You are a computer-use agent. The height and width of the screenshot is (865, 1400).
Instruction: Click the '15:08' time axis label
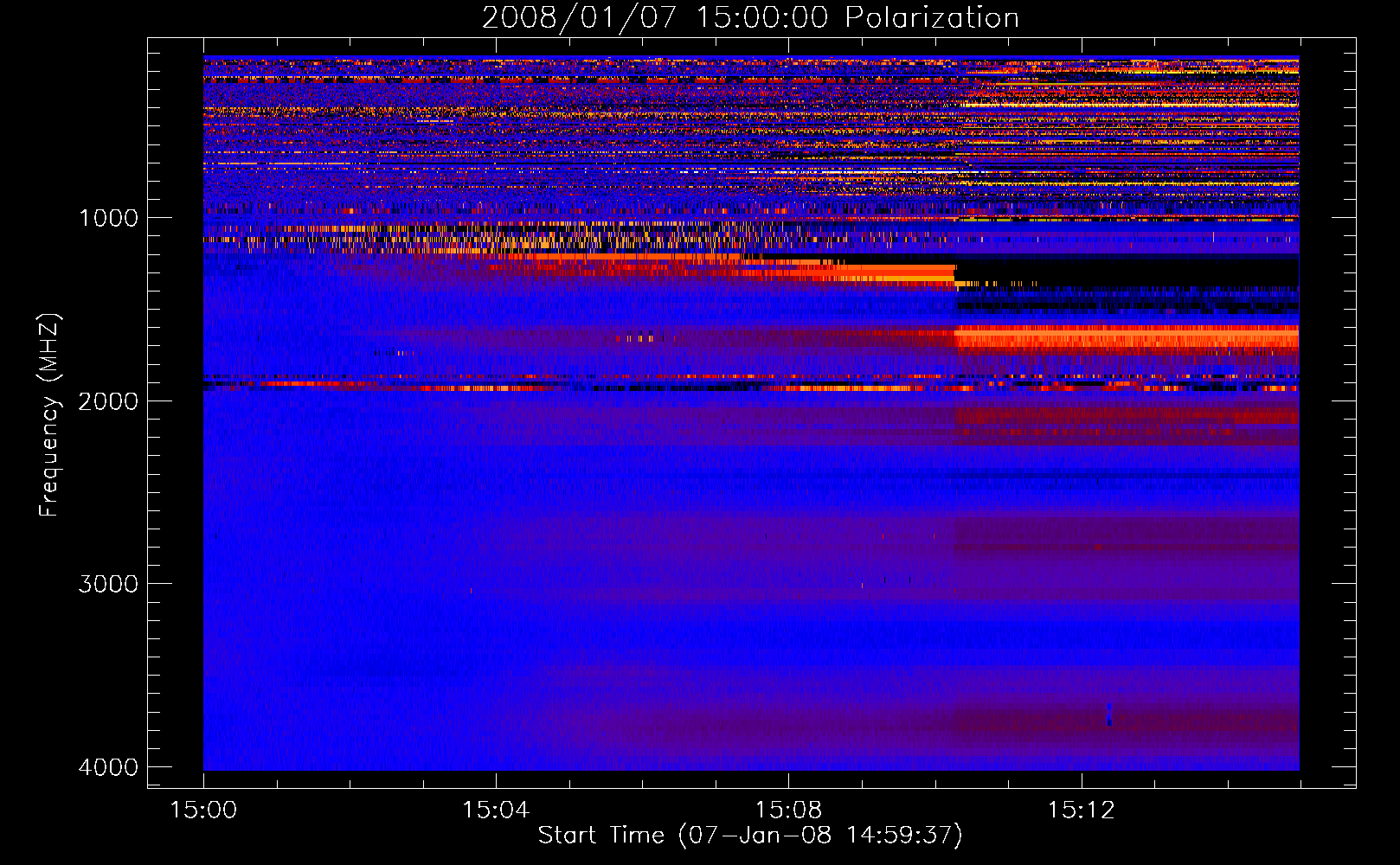(788, 811)
